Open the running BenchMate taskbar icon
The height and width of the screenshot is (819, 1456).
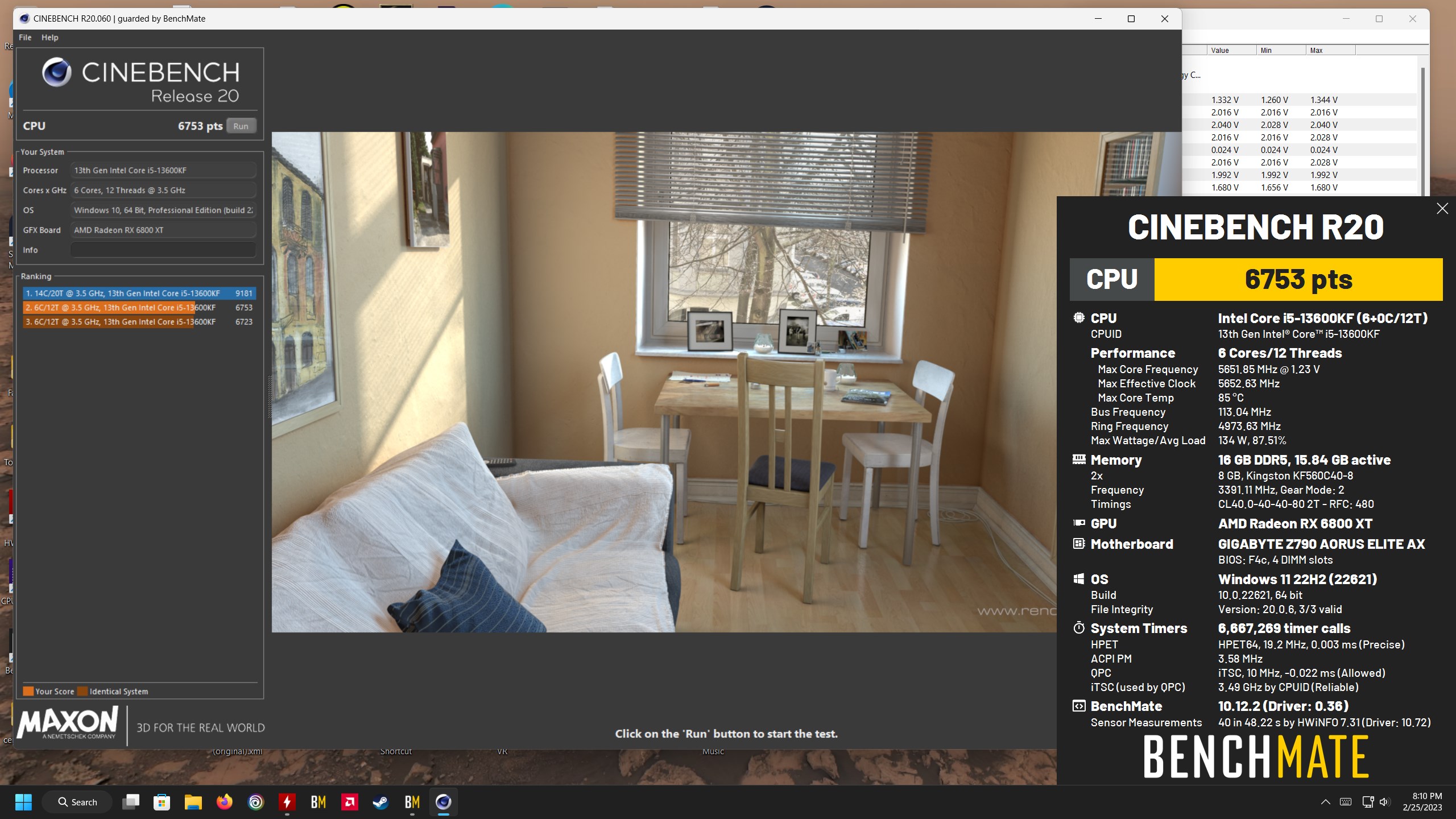click(412, 802)
